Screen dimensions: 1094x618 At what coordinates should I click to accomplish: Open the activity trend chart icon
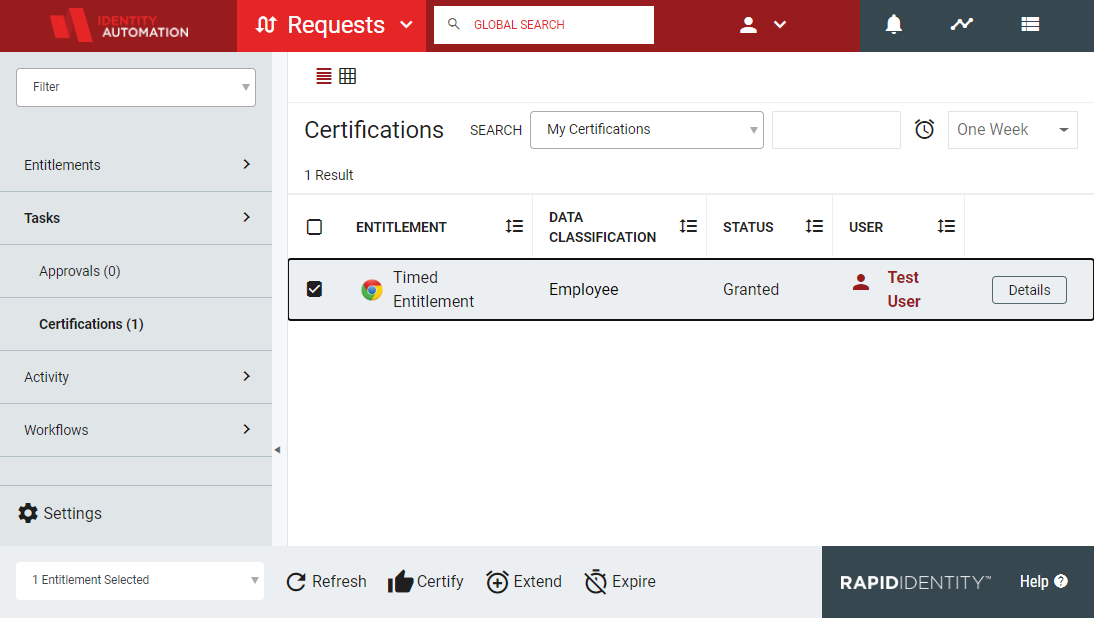[961, 24]
